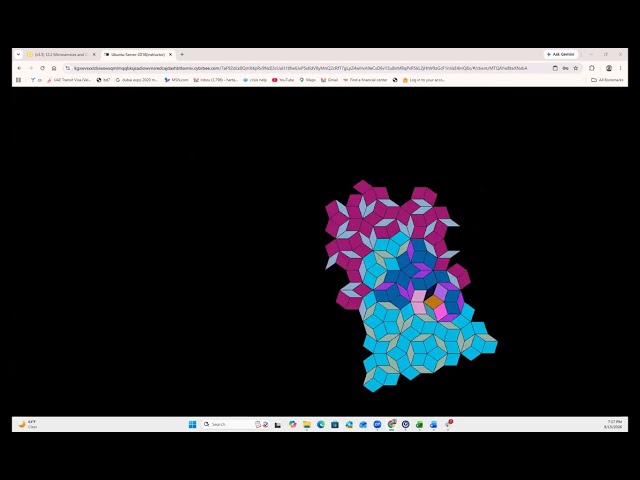640x480 pixels.
Task: Select the Ubuntu Server tab
Action: pyautogui.click(x=138, y=54)
